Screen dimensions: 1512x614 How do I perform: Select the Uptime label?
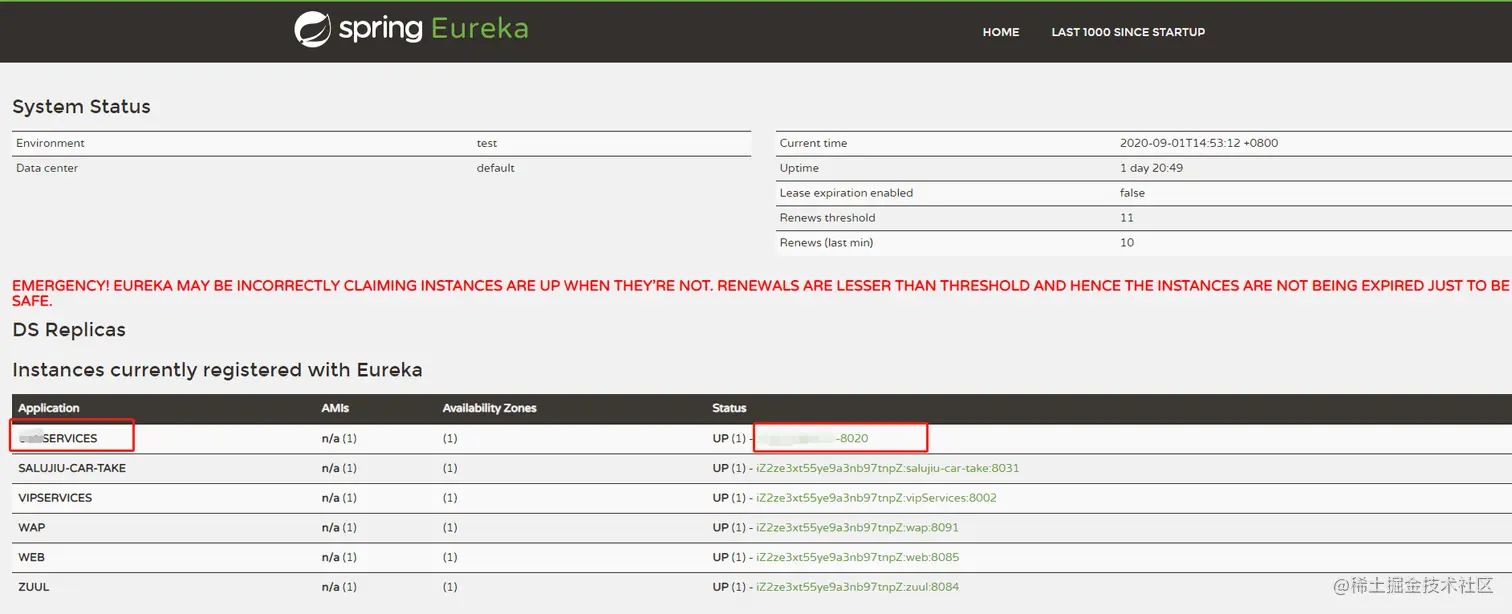pos(799,168)
